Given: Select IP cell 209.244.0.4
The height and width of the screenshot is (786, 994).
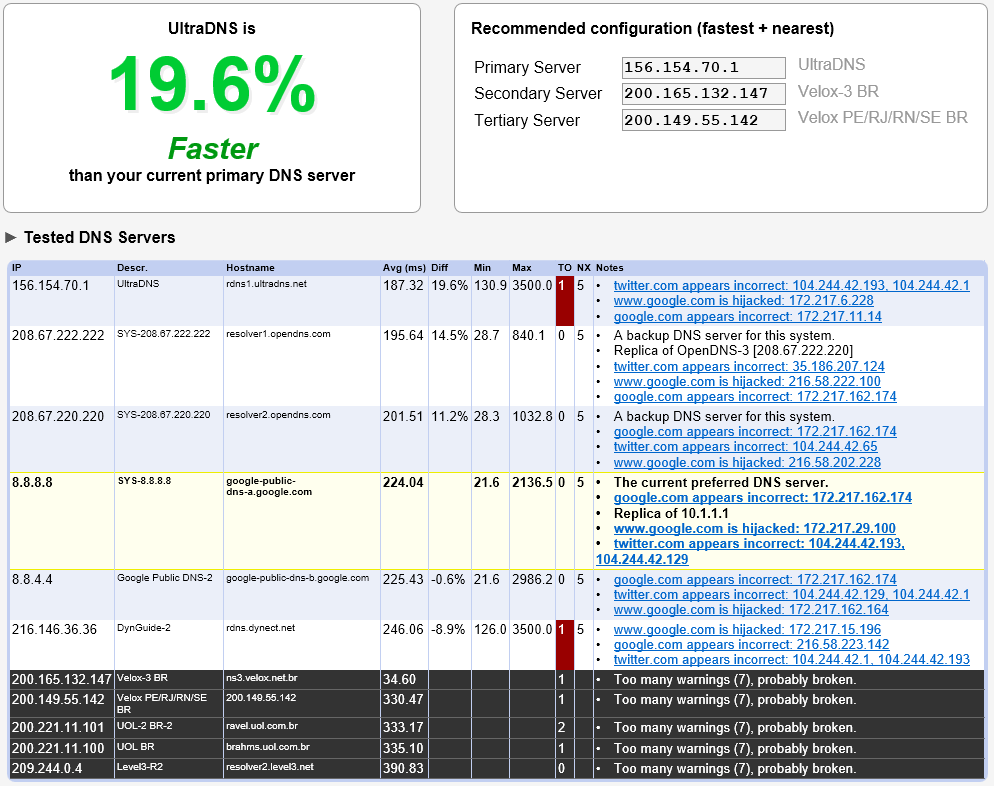Looking at the screenshot, I should click(46, 769).
